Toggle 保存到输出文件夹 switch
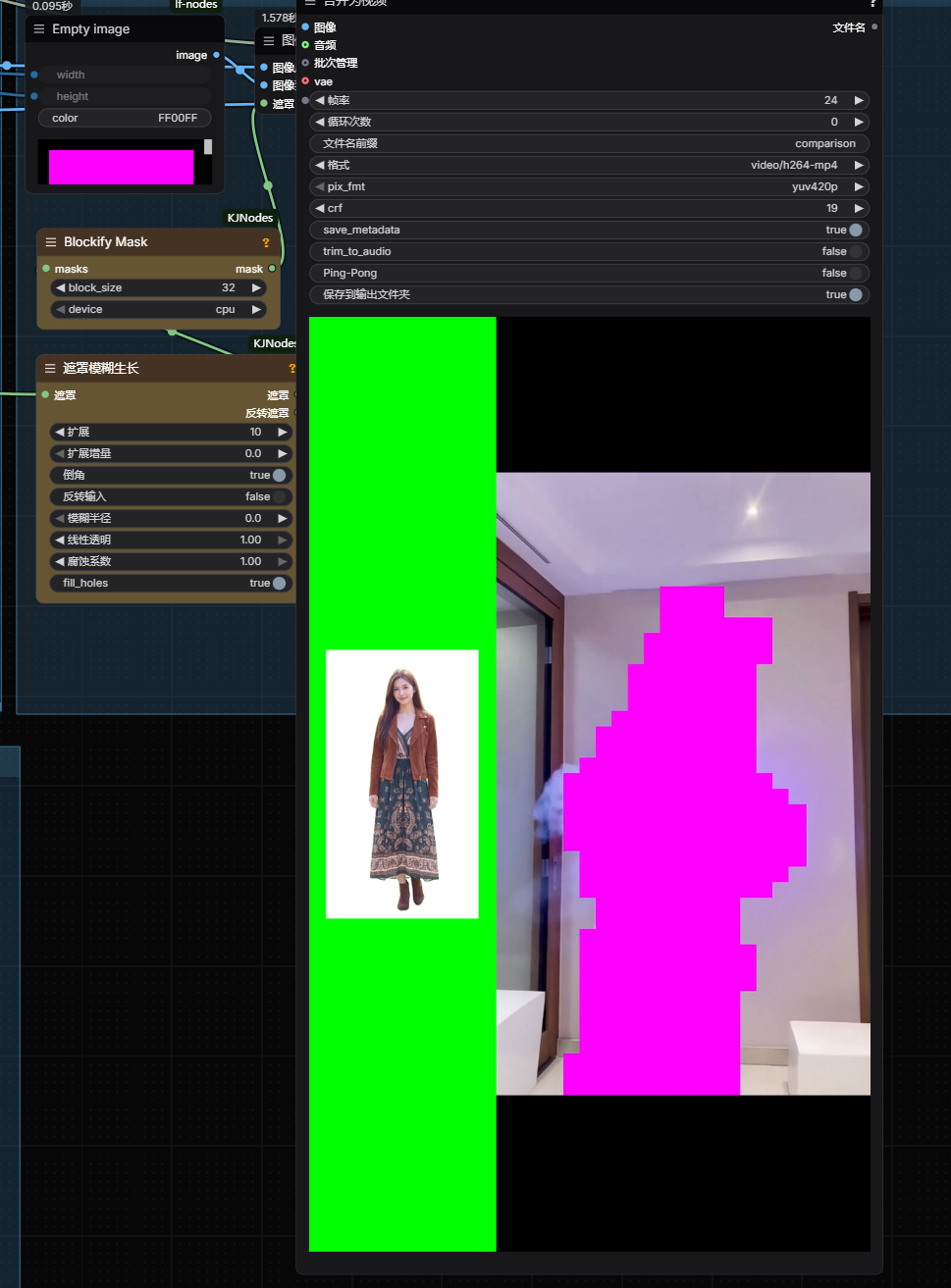This screenshot has width=951, height=1288. pos(856,294)
